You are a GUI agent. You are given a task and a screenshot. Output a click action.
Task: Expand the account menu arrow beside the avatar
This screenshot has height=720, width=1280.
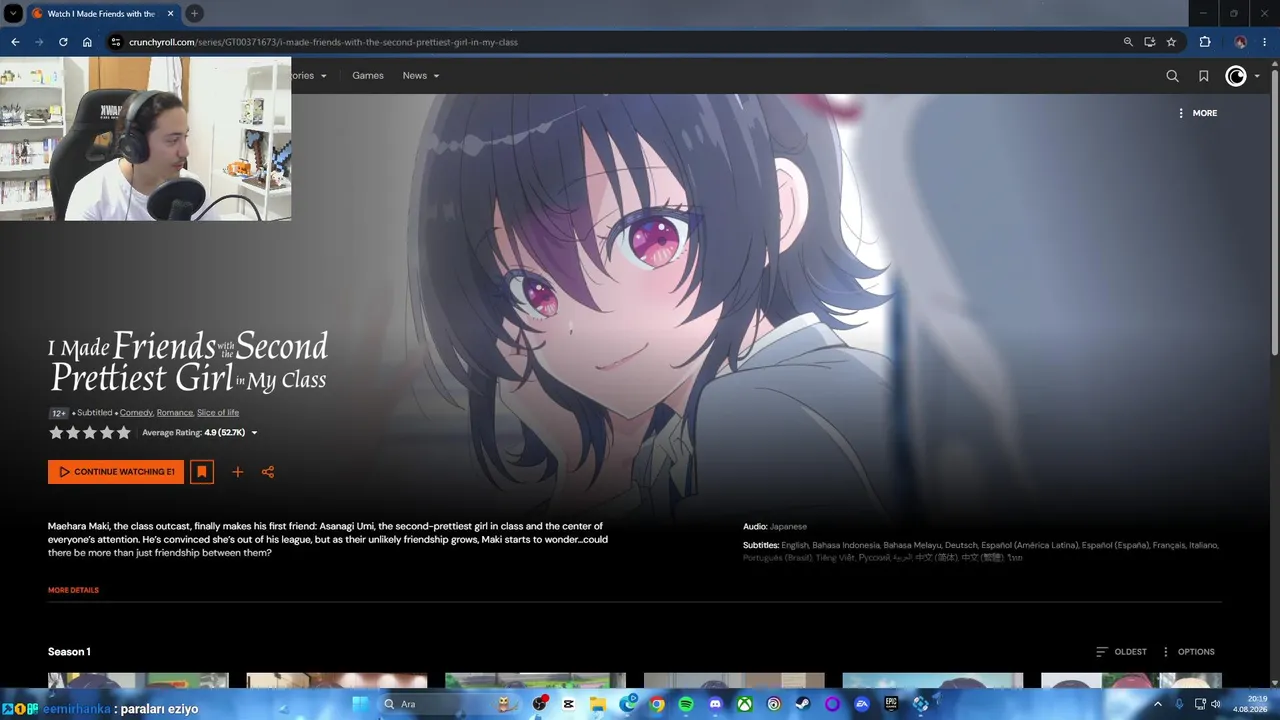[1257, 76]
